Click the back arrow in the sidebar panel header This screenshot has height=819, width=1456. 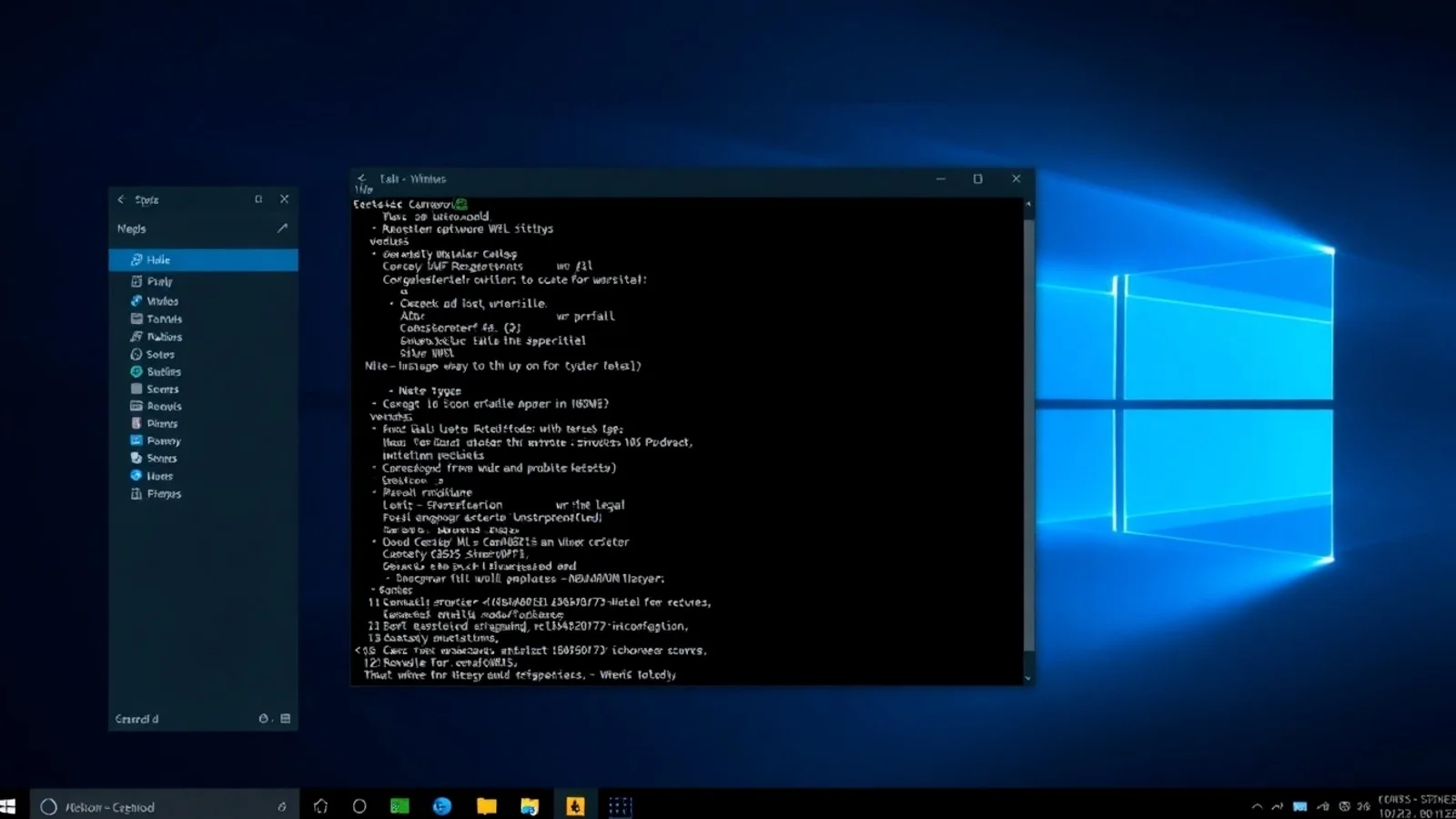coord(120,199)
